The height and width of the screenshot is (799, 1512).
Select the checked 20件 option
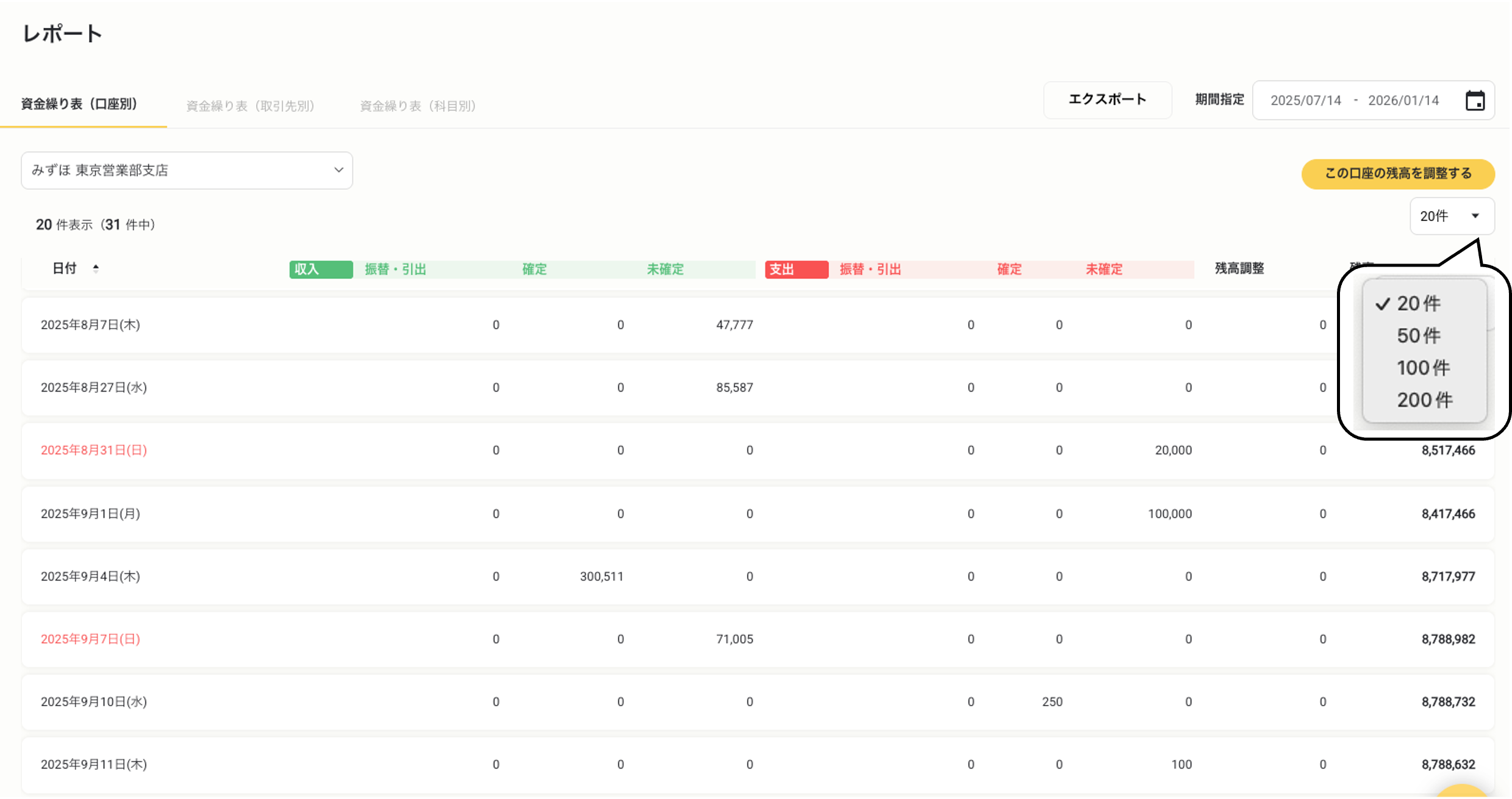point(1418,303)
